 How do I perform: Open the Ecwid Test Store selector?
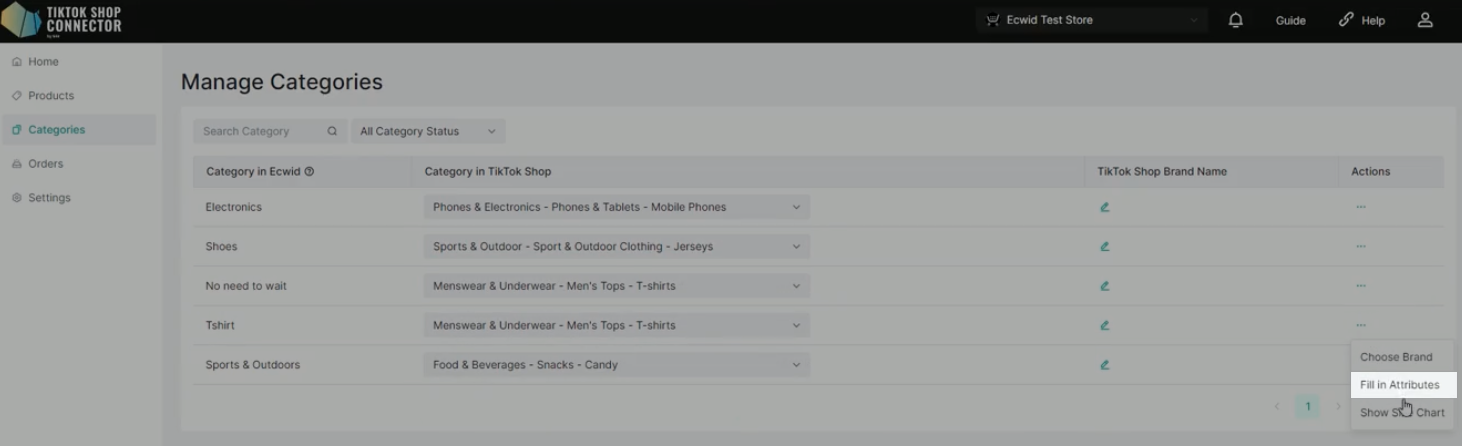point(1091,20)
